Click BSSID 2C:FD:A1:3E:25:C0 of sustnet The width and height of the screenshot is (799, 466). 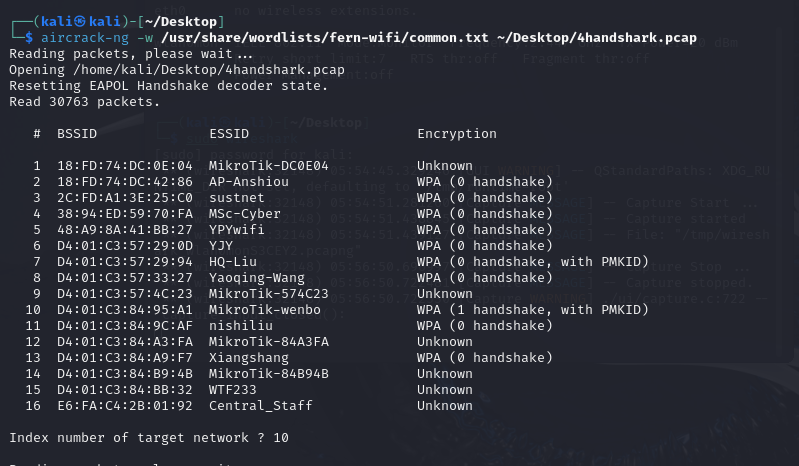[x=125, y=198]
